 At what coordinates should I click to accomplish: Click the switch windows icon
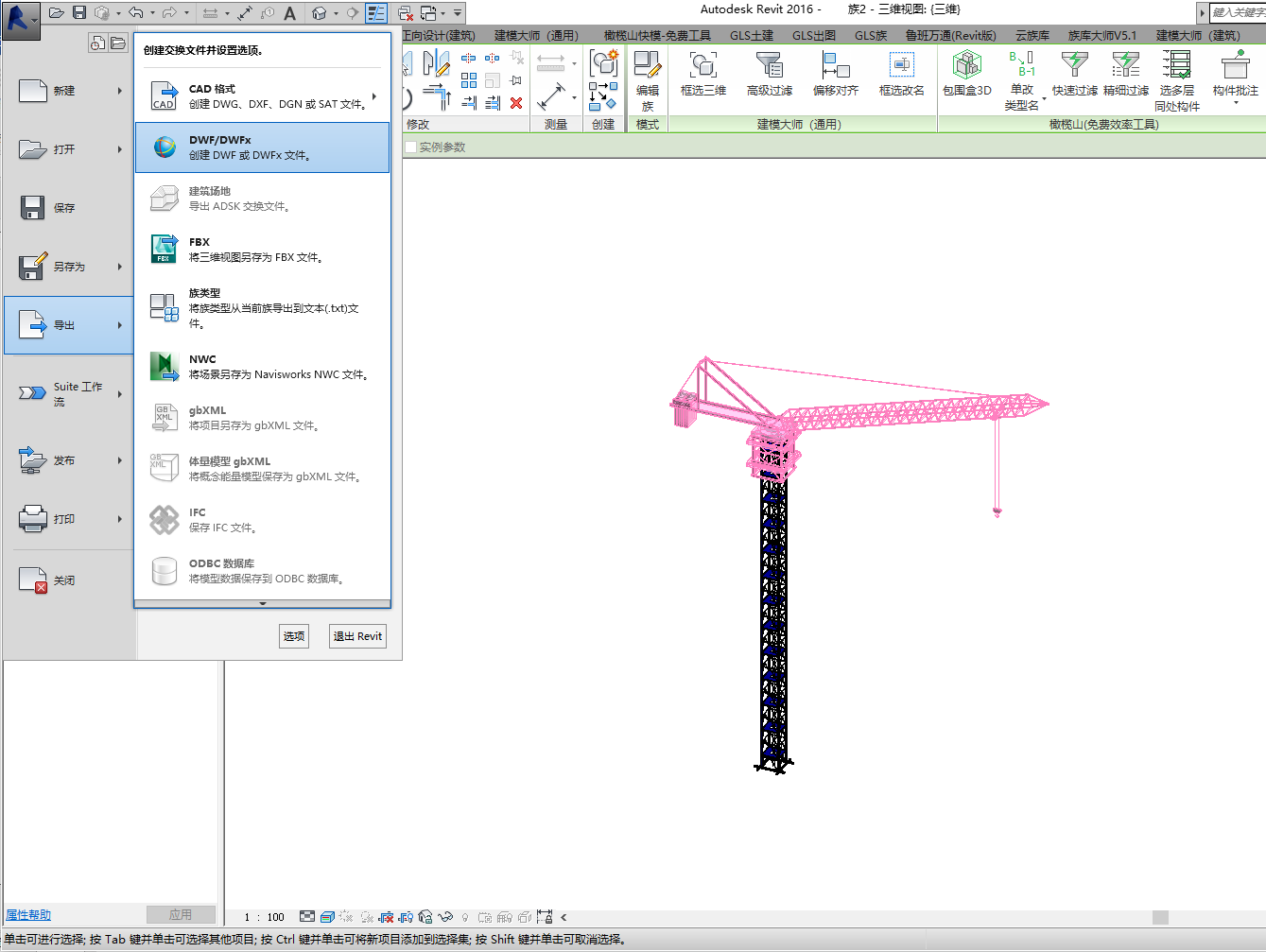tap(428, 13)
